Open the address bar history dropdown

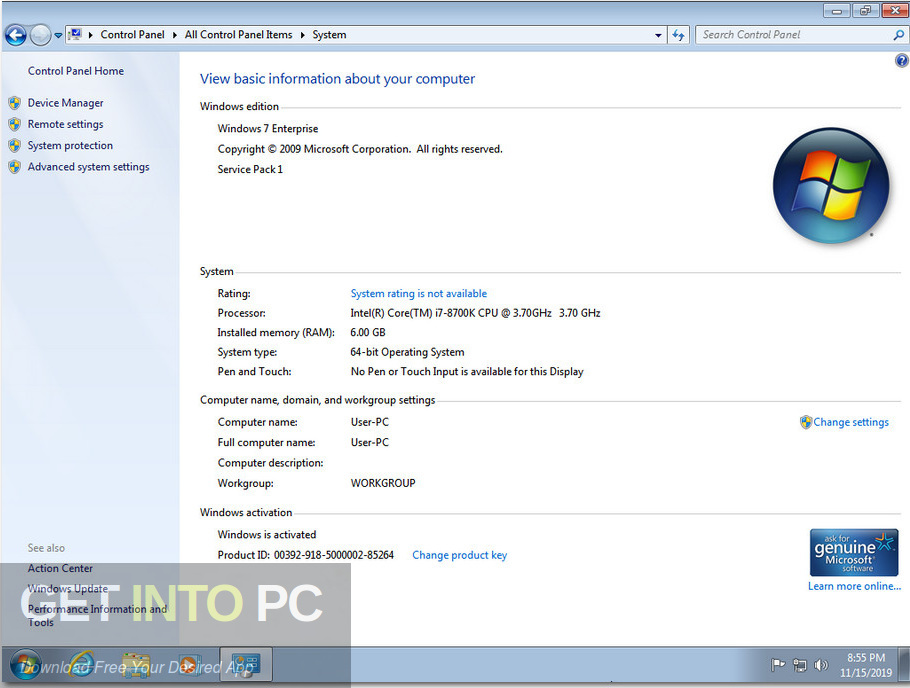point(658,35)
